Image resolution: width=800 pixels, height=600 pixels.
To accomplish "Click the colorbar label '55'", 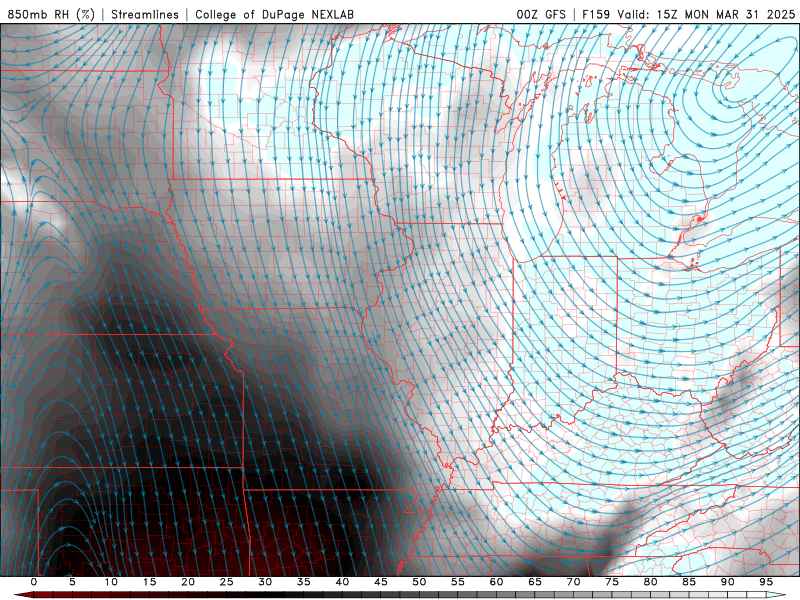I will pos(458,582).
